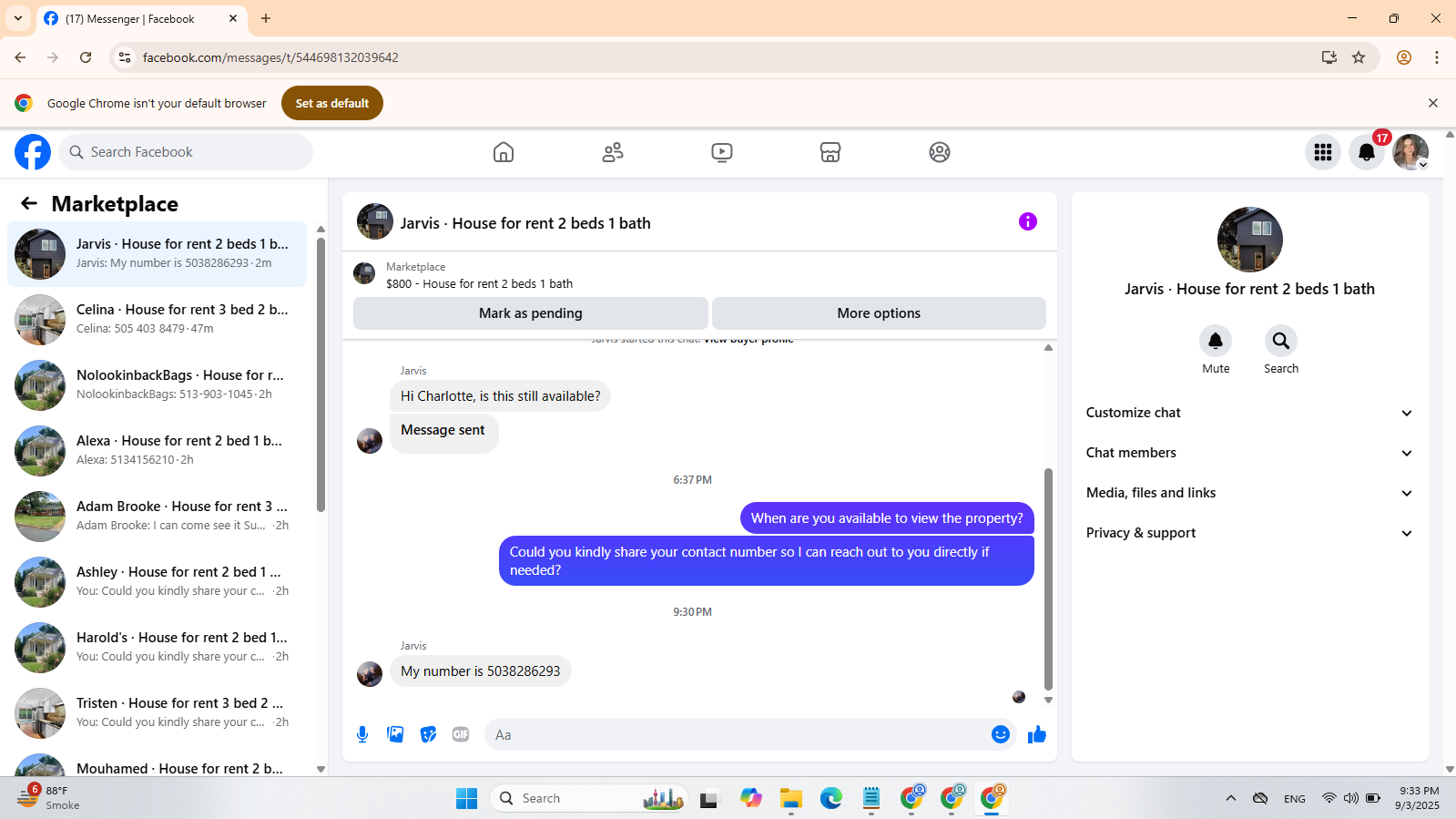Click the chat messages scrollbar
Viewport: 1456px width, 819px height.
pyautogui.click(x=1048, y=579)
